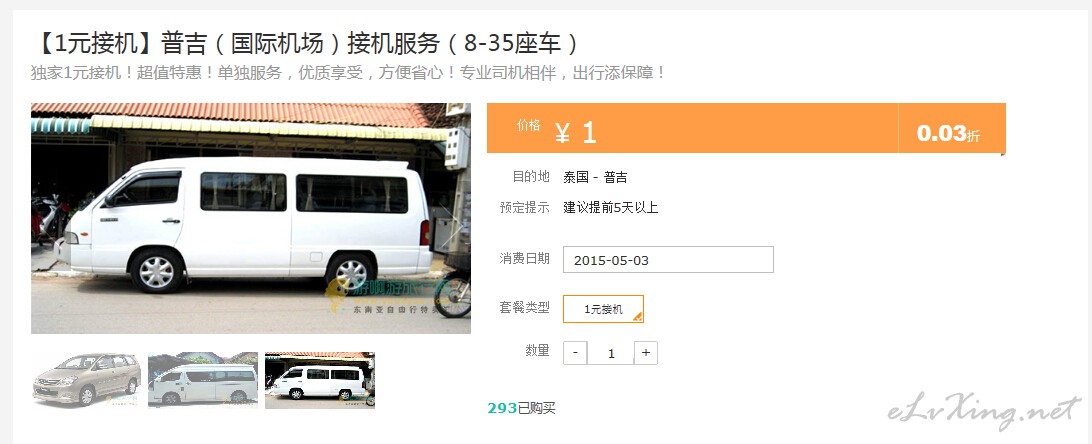Click the quantity number field
This screenshot has height=444, width=1092.
click(x=611, y=353)
